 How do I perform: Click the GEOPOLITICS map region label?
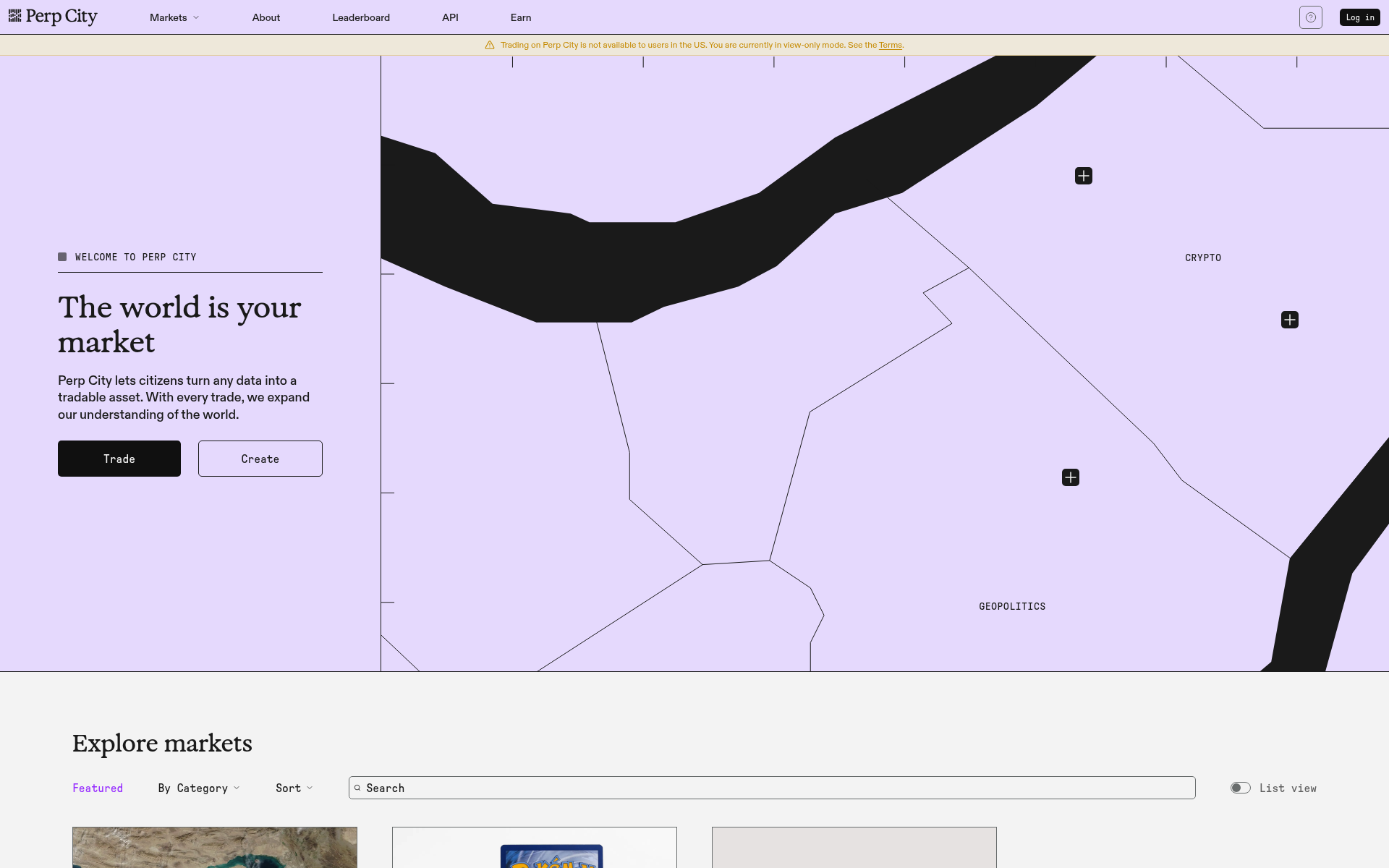[1012, 606]
